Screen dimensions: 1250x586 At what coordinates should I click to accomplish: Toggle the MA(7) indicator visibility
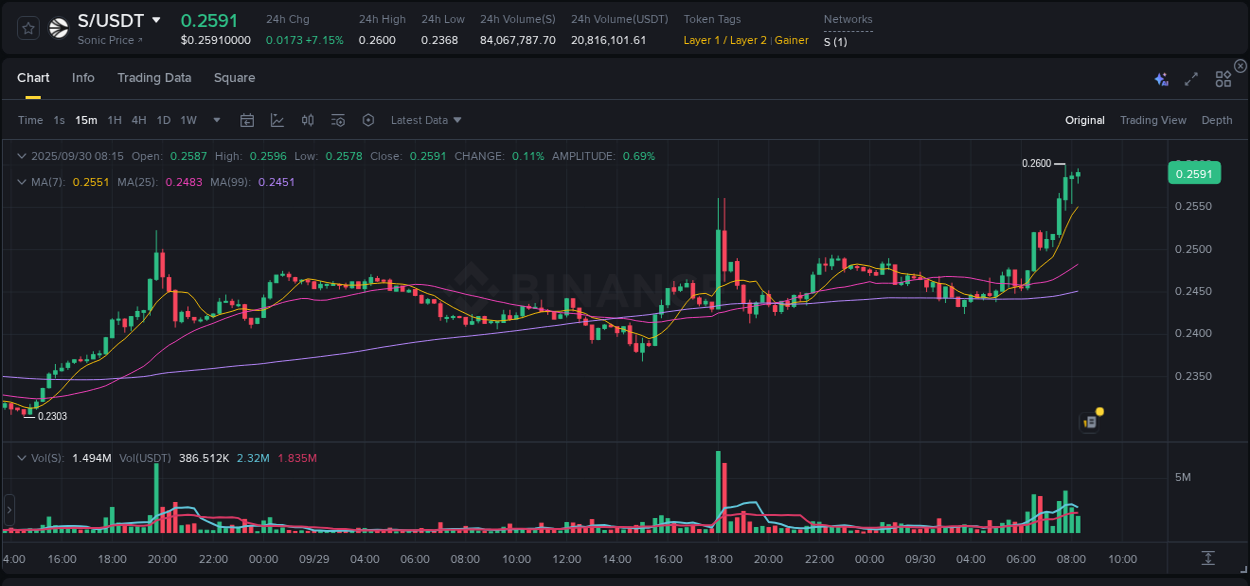tap(22, 182)
